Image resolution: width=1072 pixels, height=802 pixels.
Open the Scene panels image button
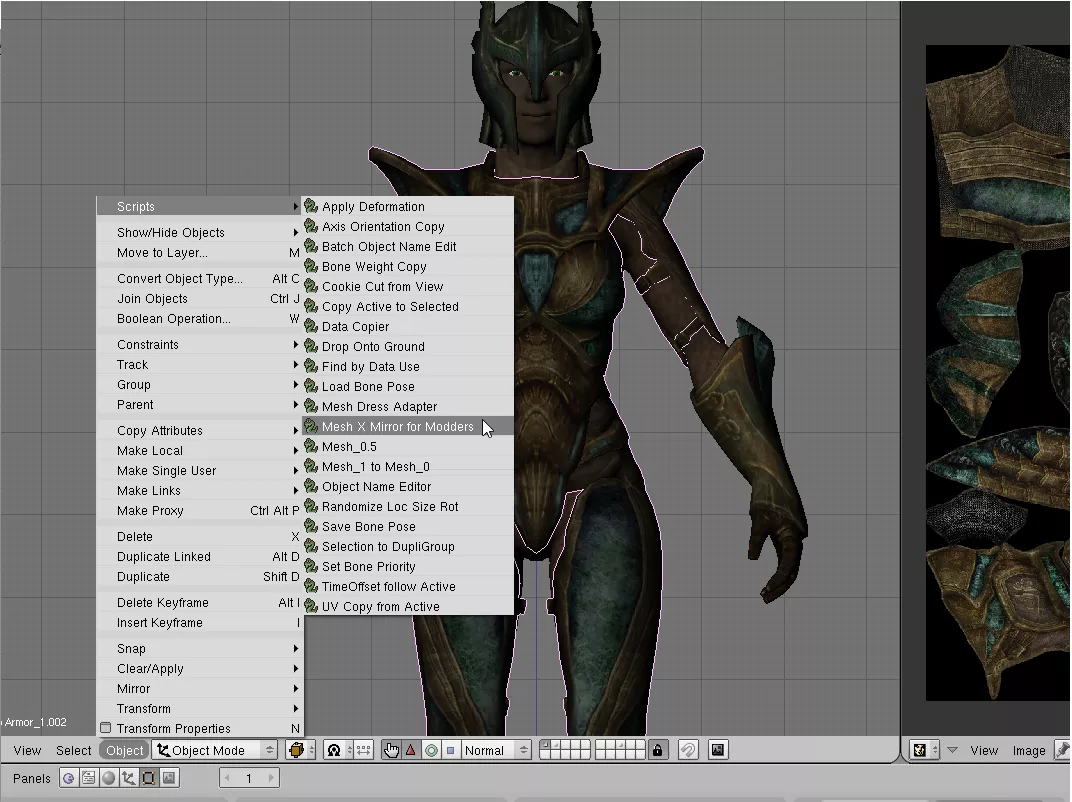pos(169,778)
